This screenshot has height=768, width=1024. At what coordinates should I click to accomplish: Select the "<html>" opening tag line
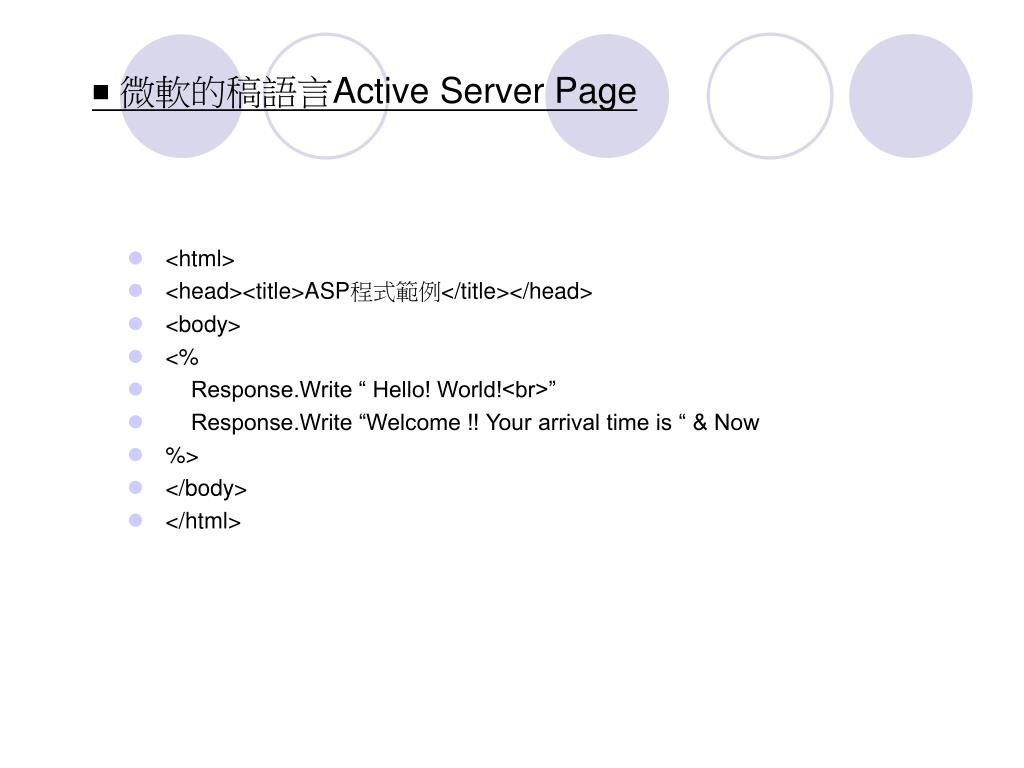pos(200,259)
